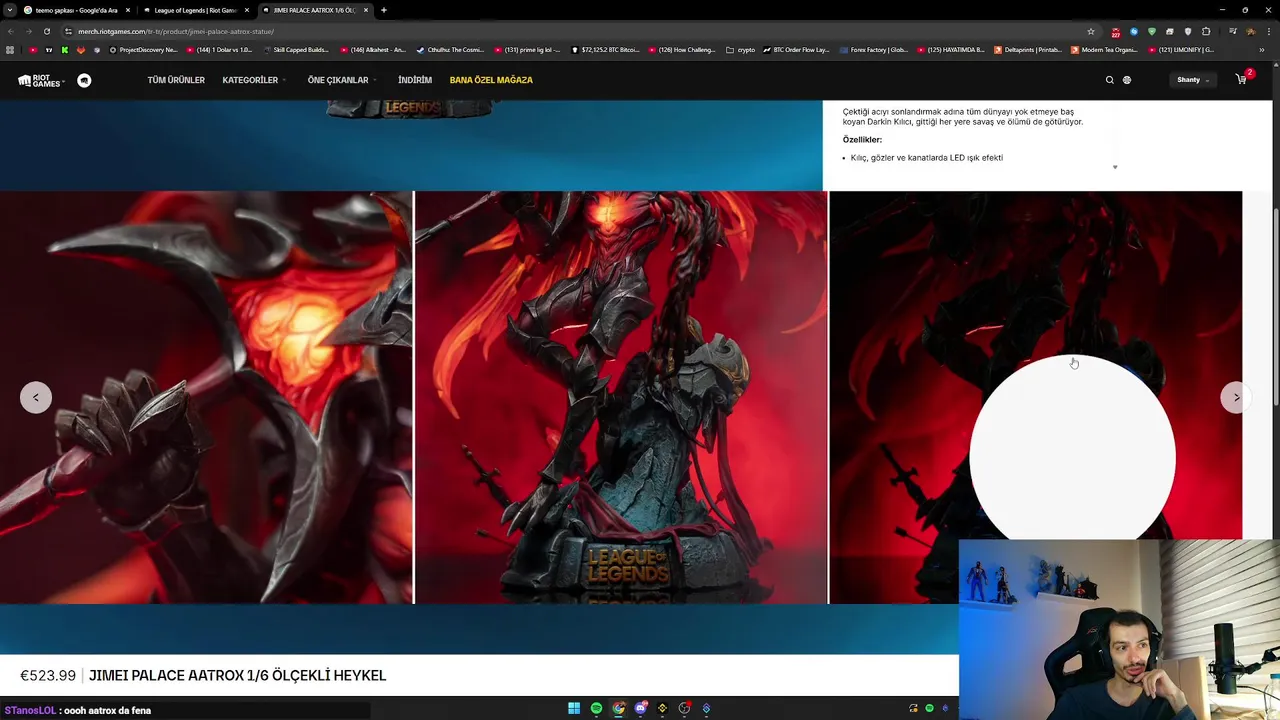Open the shopping cart icon
Screen dimensions: 1280x720
tap(1242, 79)
